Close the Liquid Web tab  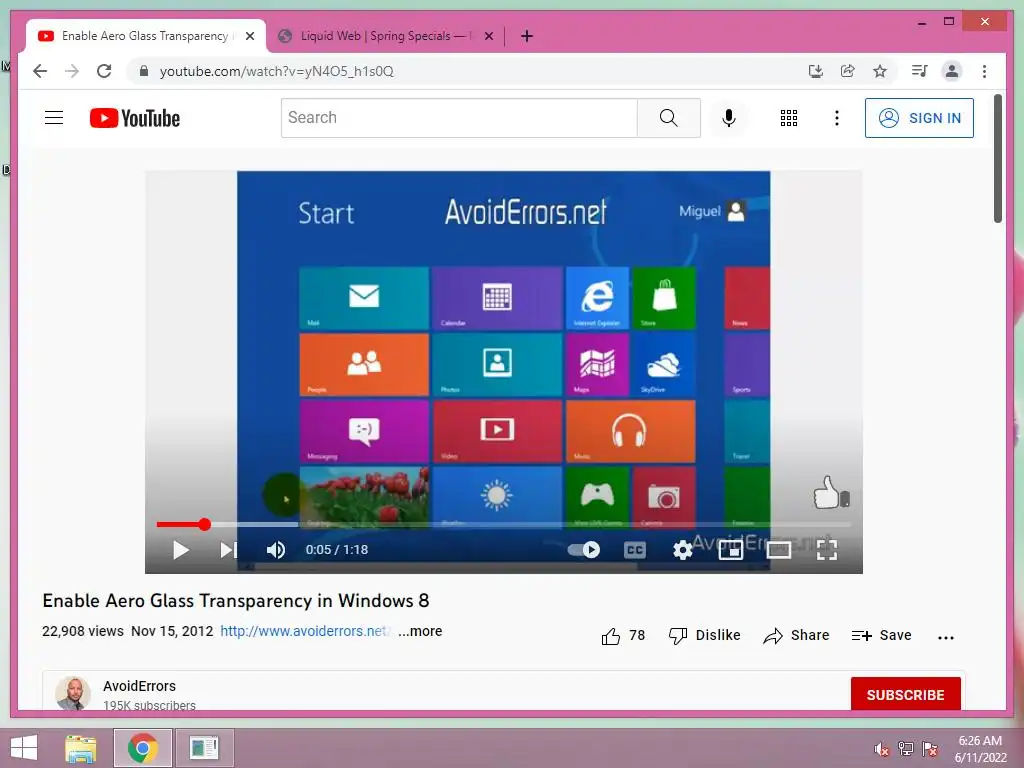pos(488,36)
